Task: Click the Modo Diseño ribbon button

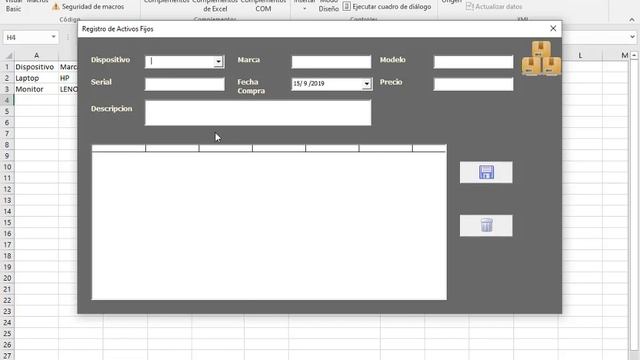Action: click(329, 5)
